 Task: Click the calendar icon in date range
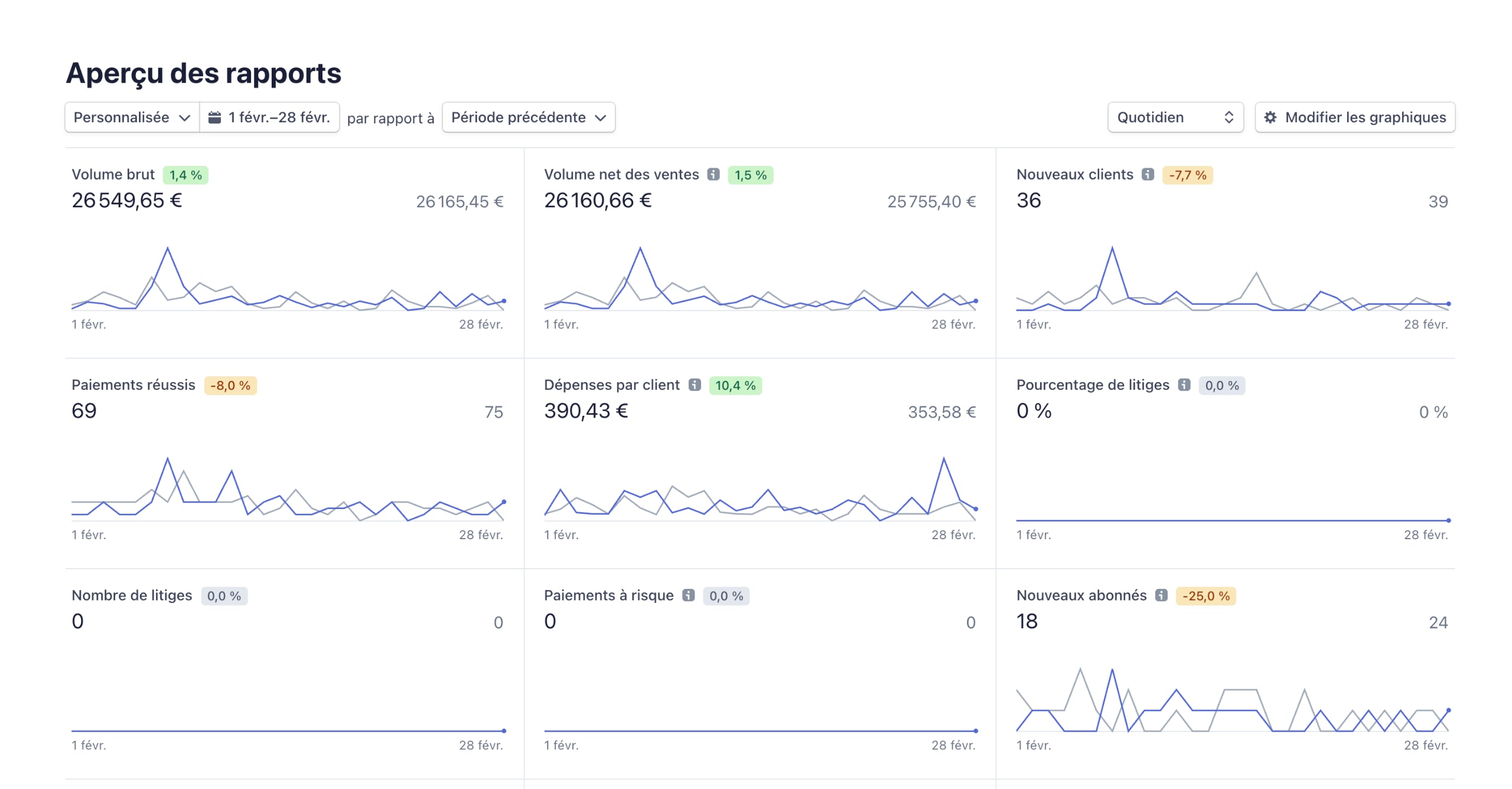tap(215, 118)
